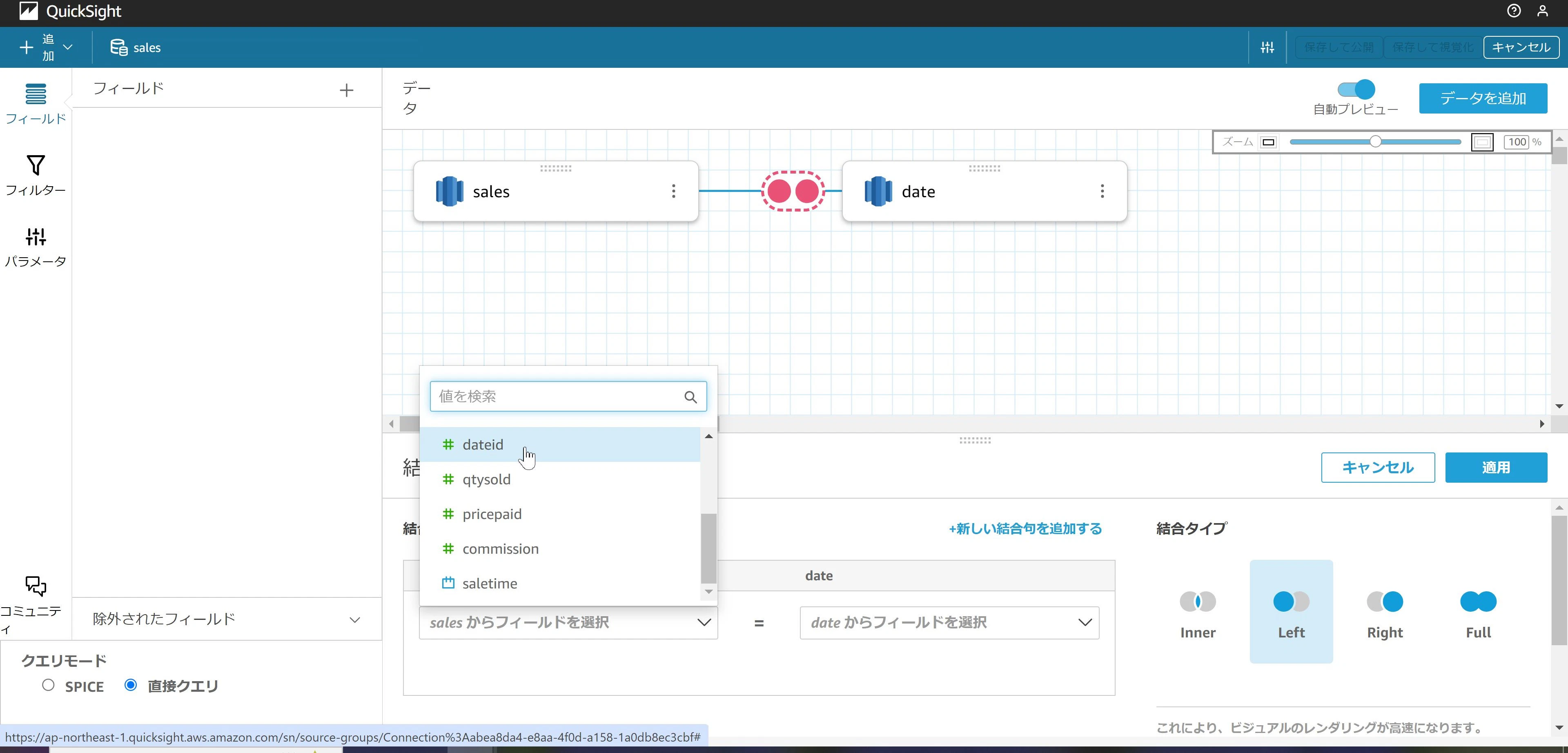Choose the Right join type
This screenshot has height=753, width=1568.
click(1385, 612)
